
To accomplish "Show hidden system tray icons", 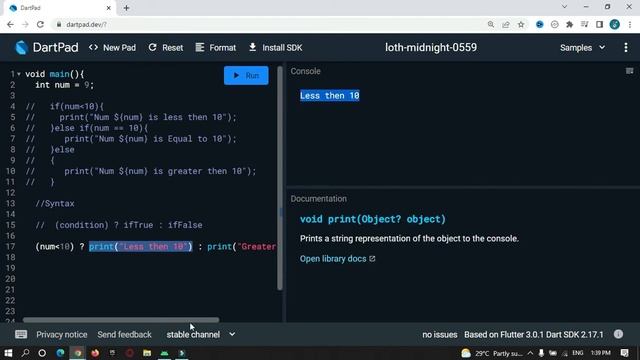I will point(530,353).
